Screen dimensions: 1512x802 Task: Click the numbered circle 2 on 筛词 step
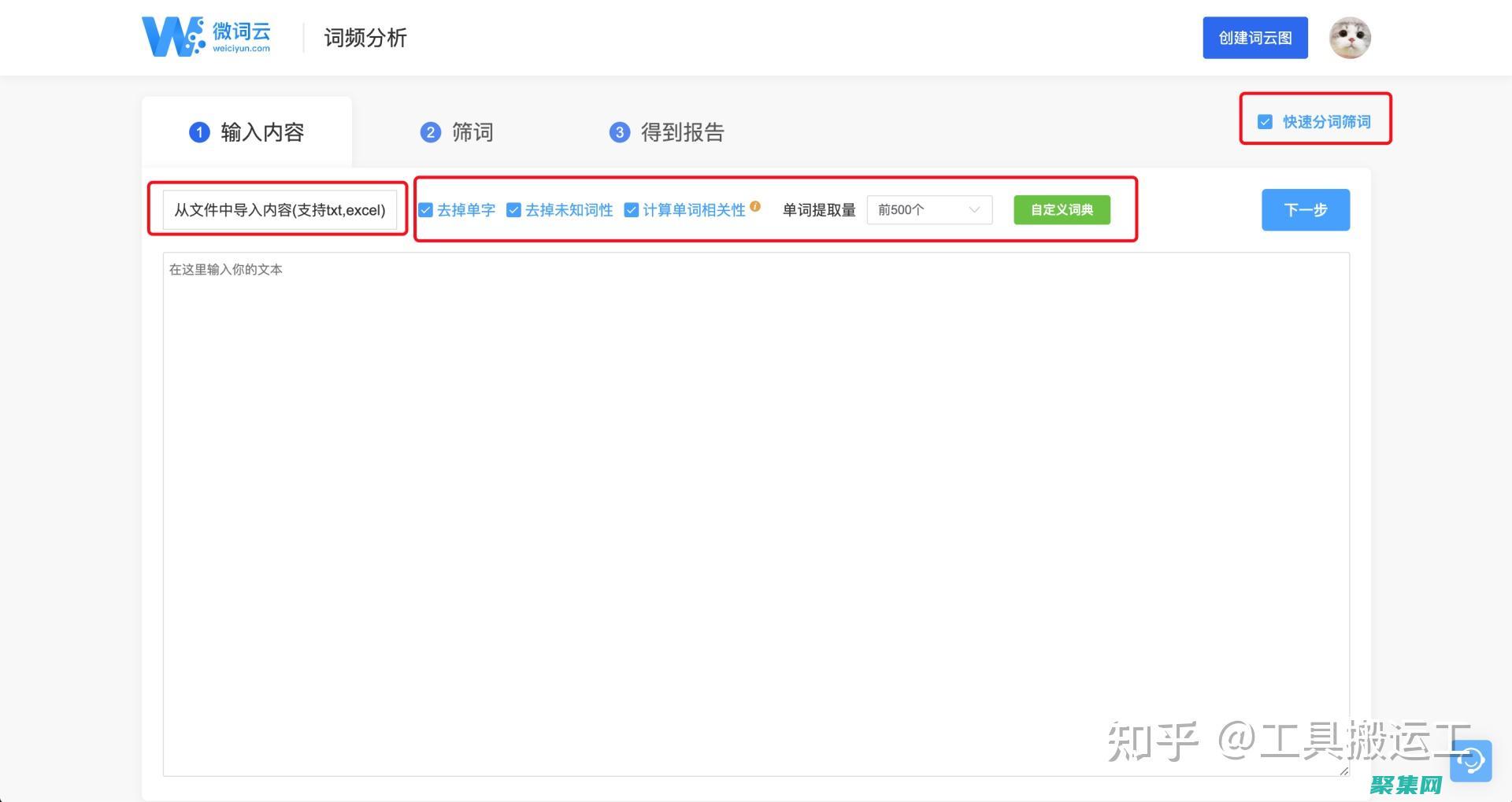pos(431,132)
